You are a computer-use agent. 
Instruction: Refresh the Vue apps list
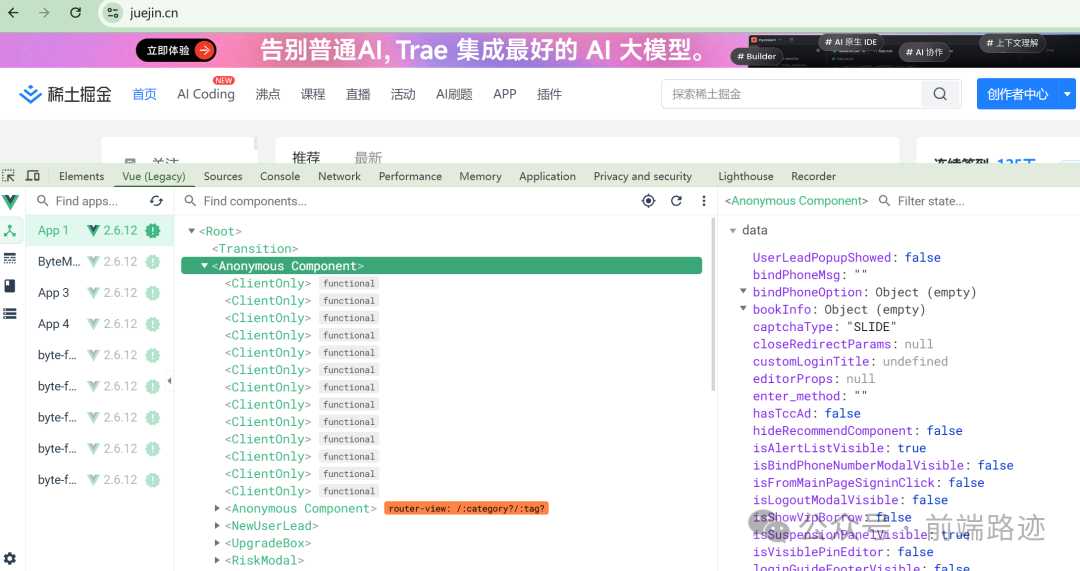(156, 201)
